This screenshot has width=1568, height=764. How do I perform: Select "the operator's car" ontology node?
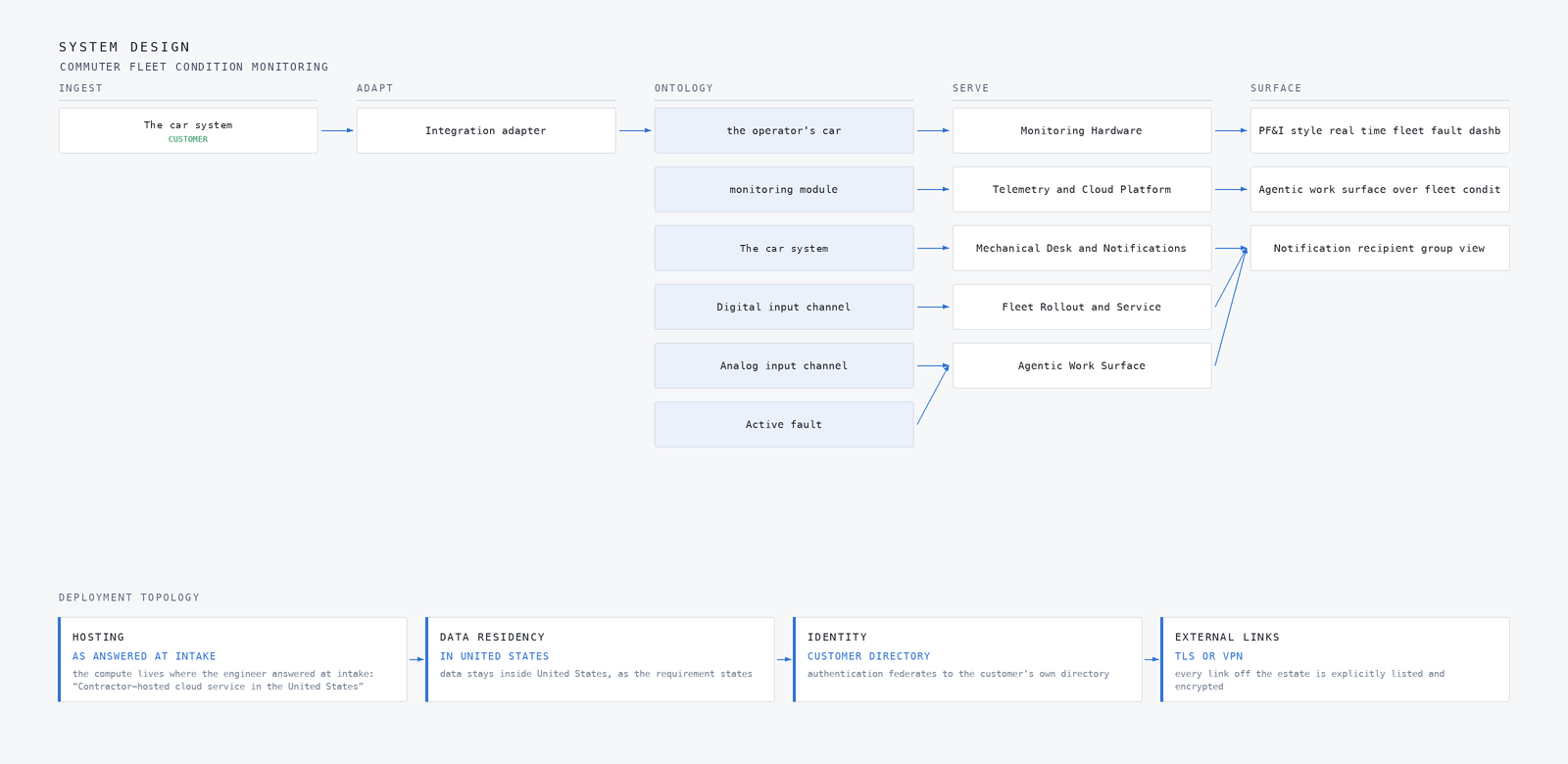point(784,130)
